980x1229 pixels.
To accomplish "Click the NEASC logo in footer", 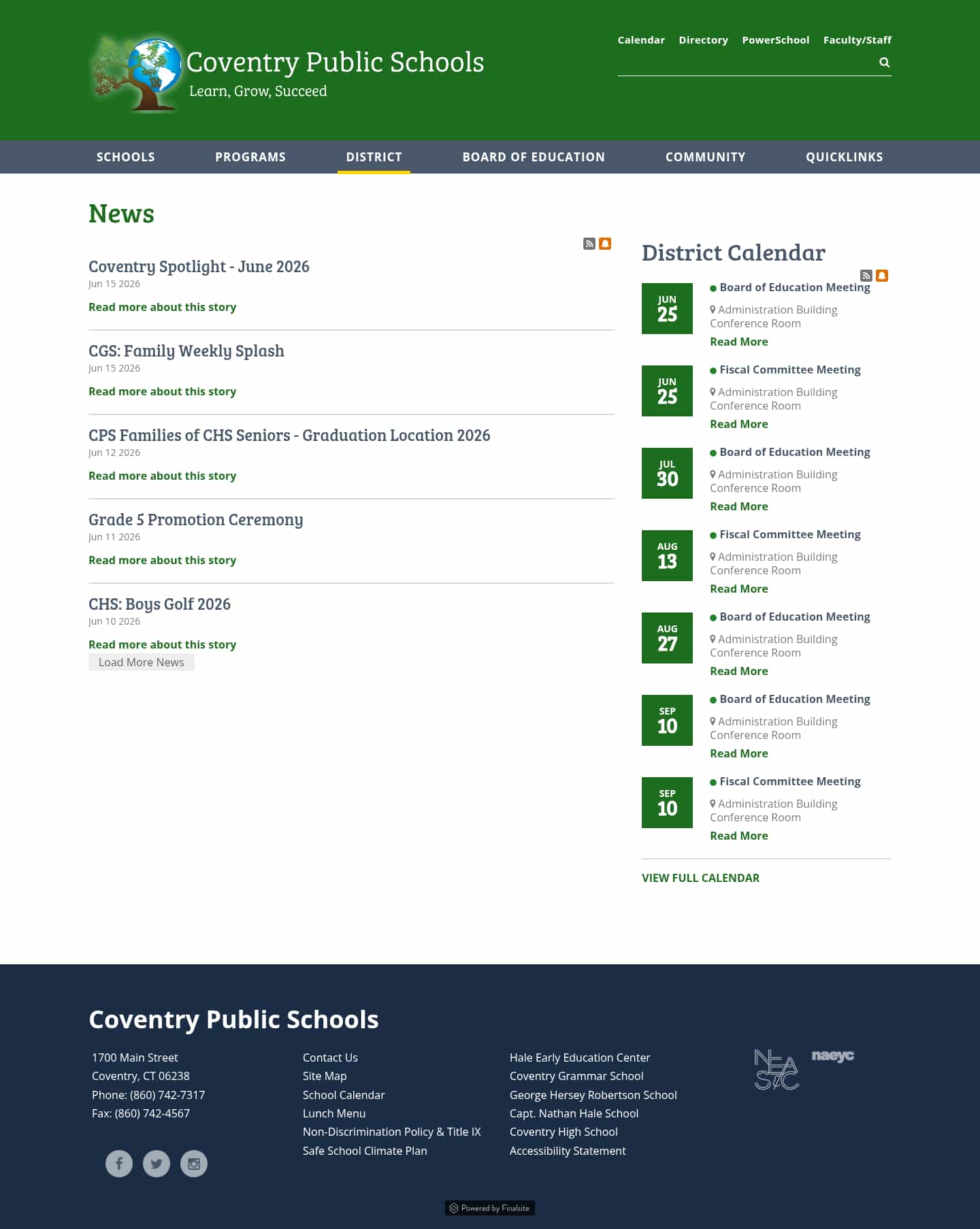I will pyautogui.click(x=777, y=1070).
